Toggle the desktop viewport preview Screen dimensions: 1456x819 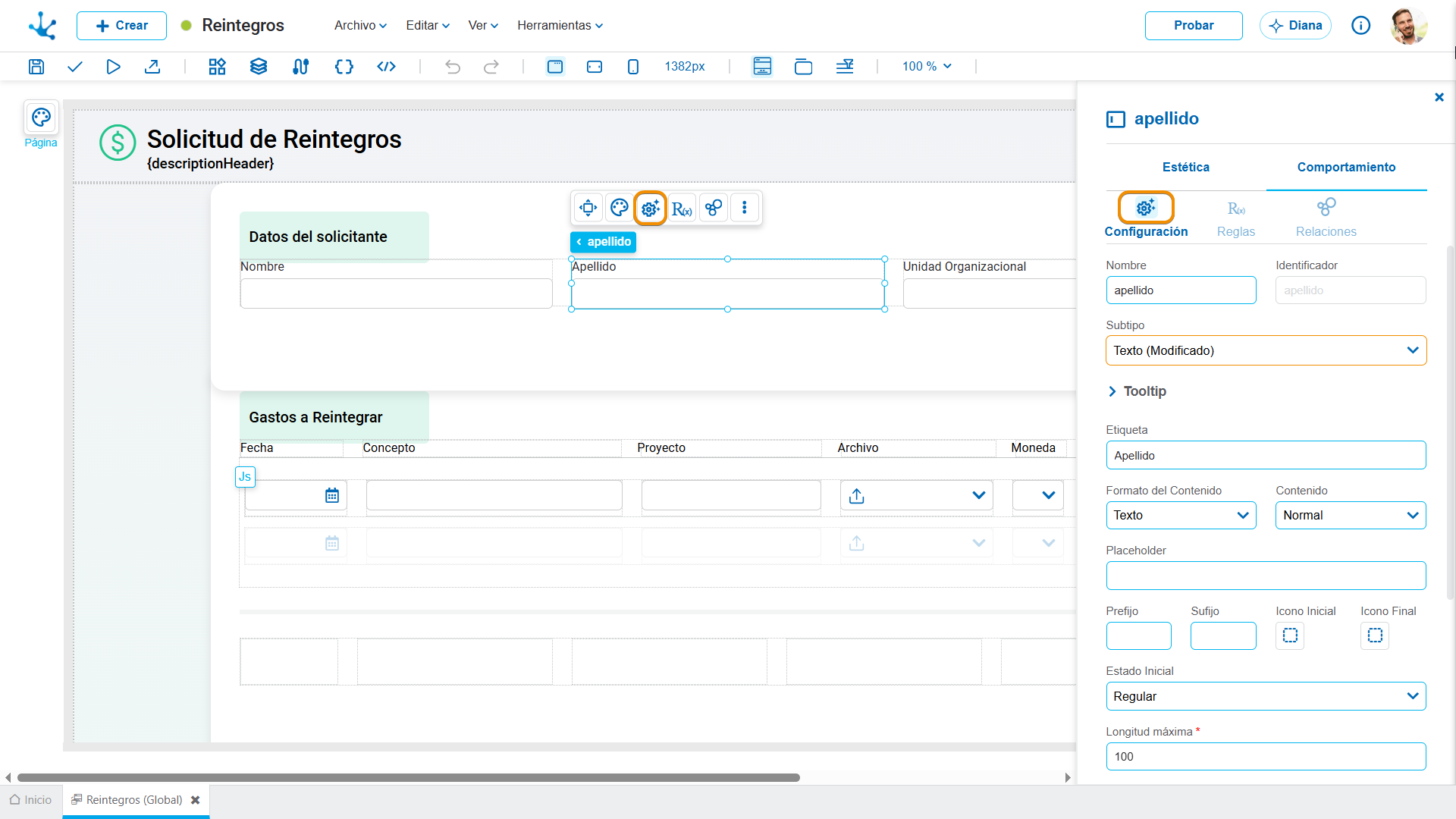555,67
